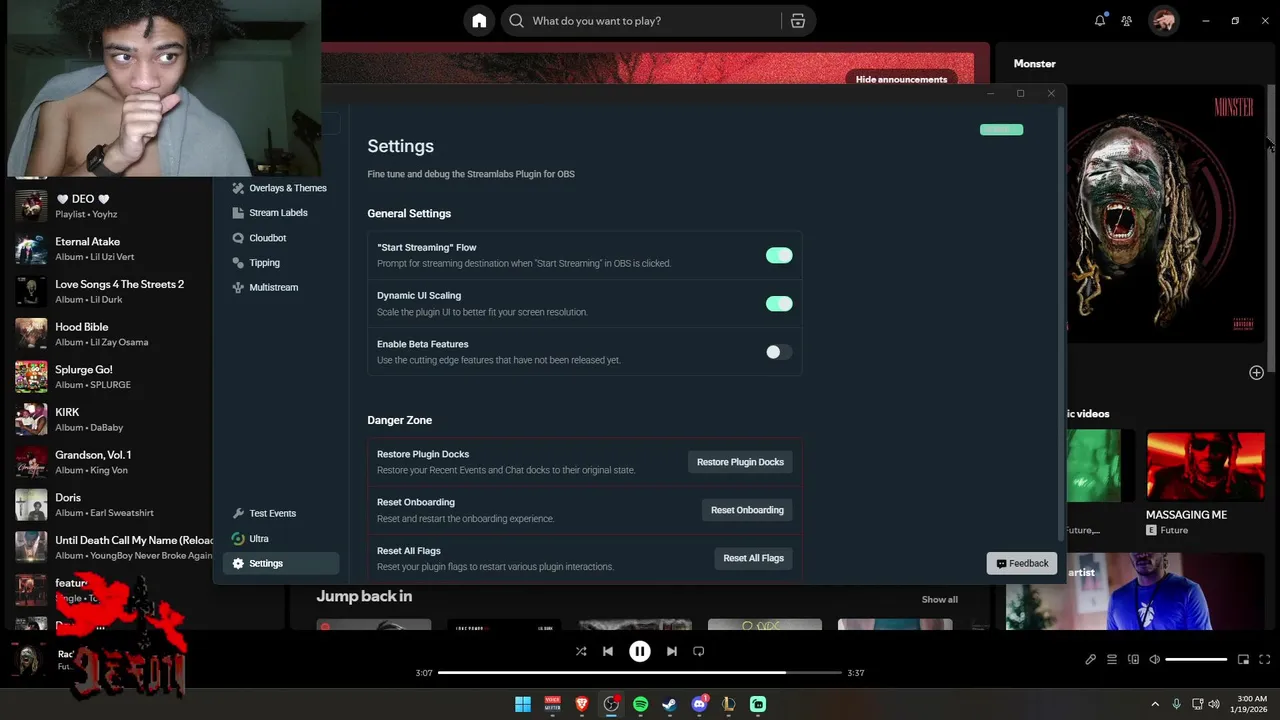
Task: Click Spotify search field
Action: pos(640,20)
